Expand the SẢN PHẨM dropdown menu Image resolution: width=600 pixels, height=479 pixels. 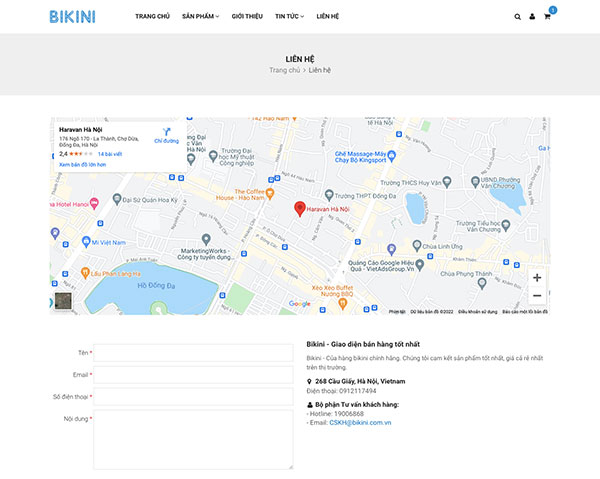point(201,16)
